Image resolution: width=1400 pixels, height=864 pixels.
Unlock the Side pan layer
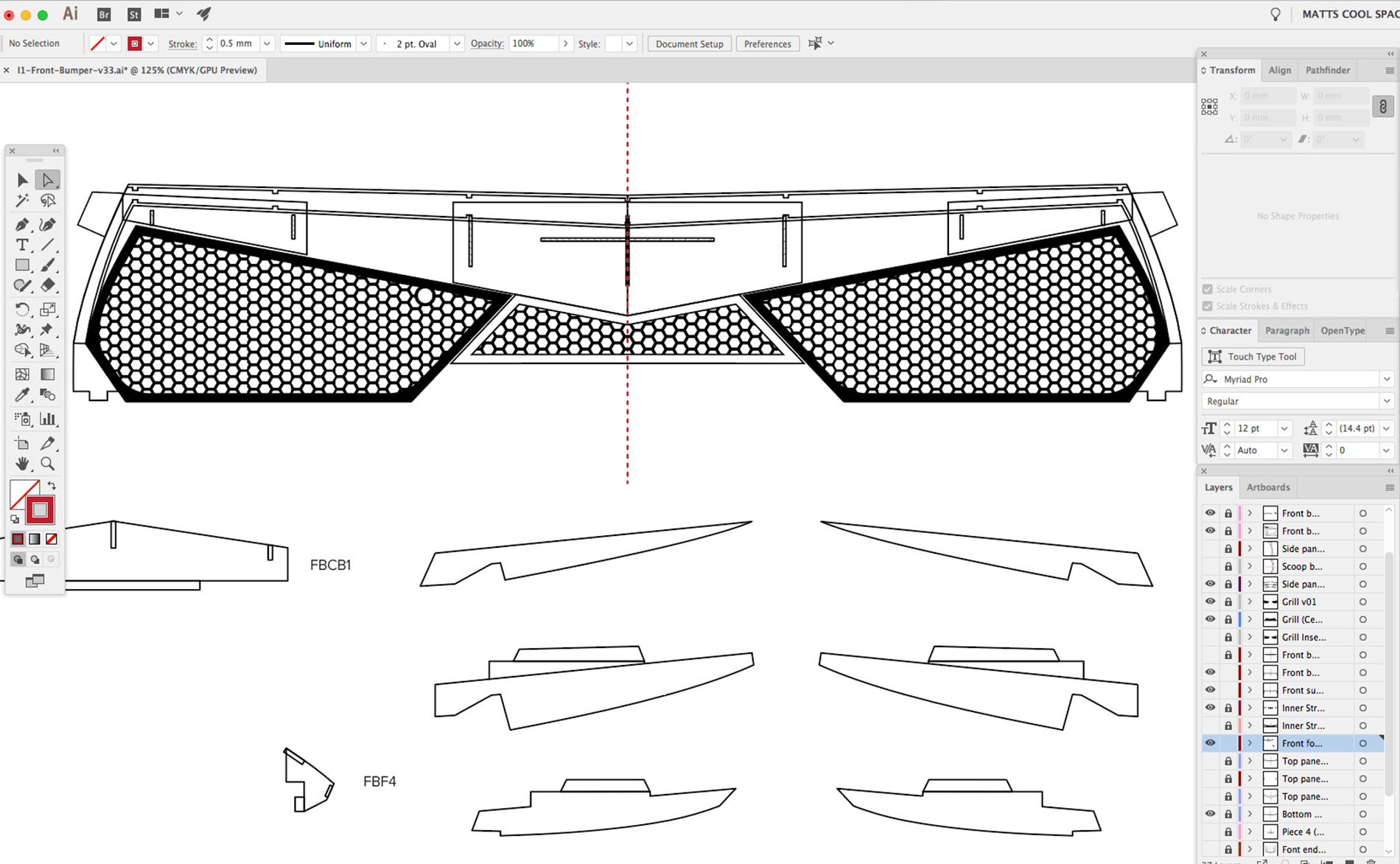click(1228, 548)
